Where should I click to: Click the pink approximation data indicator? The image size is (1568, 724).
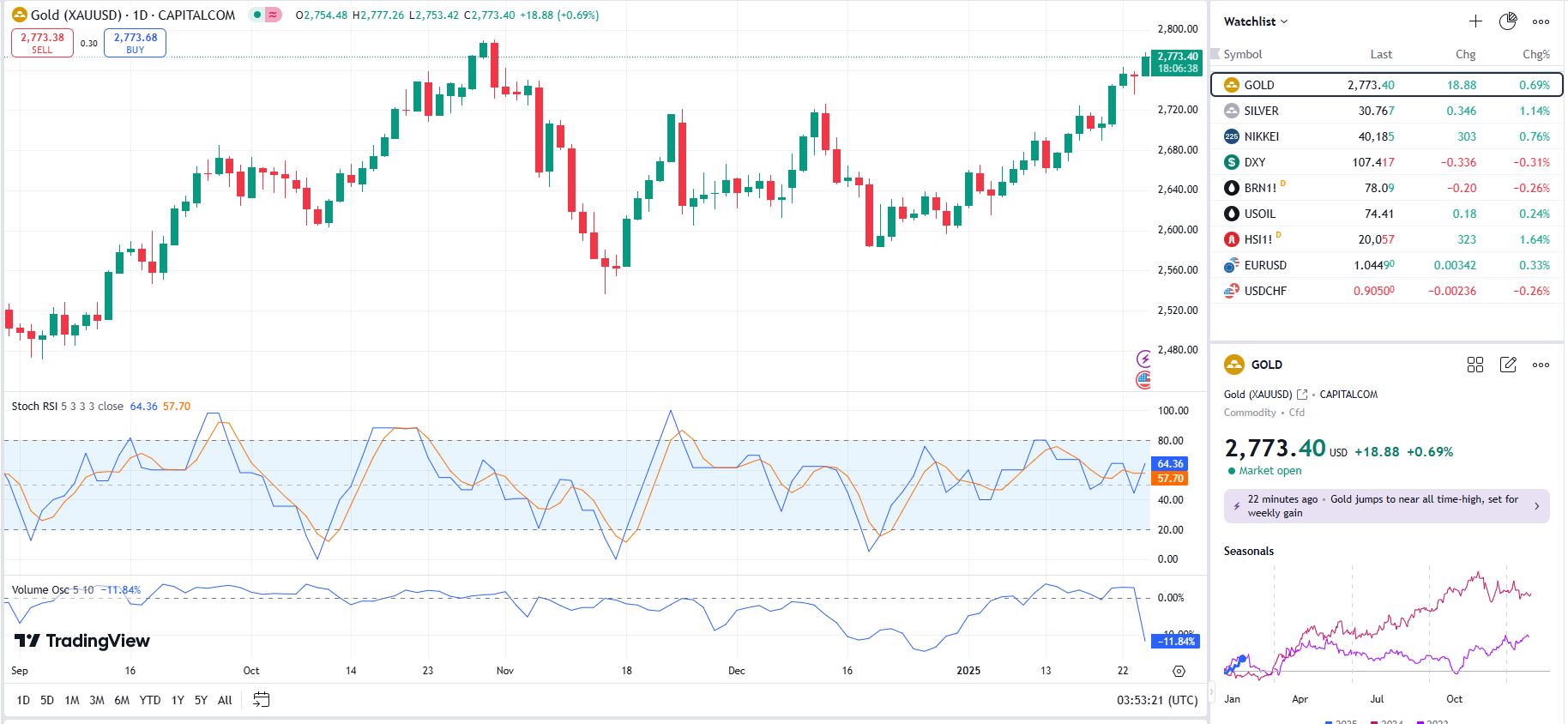(273, 15)
